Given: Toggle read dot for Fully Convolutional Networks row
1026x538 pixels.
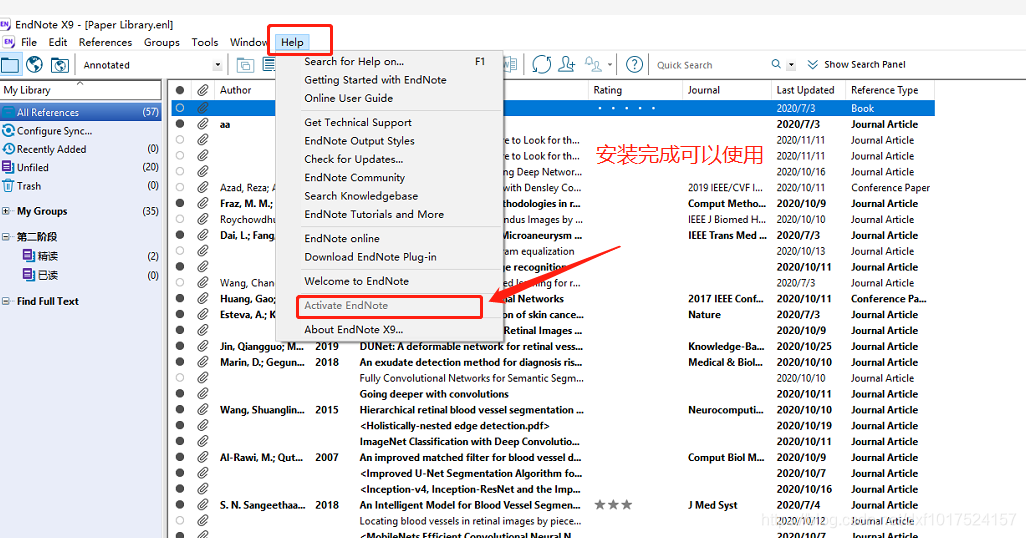Looking at the screenshot, I should click(x=180, y=378).
